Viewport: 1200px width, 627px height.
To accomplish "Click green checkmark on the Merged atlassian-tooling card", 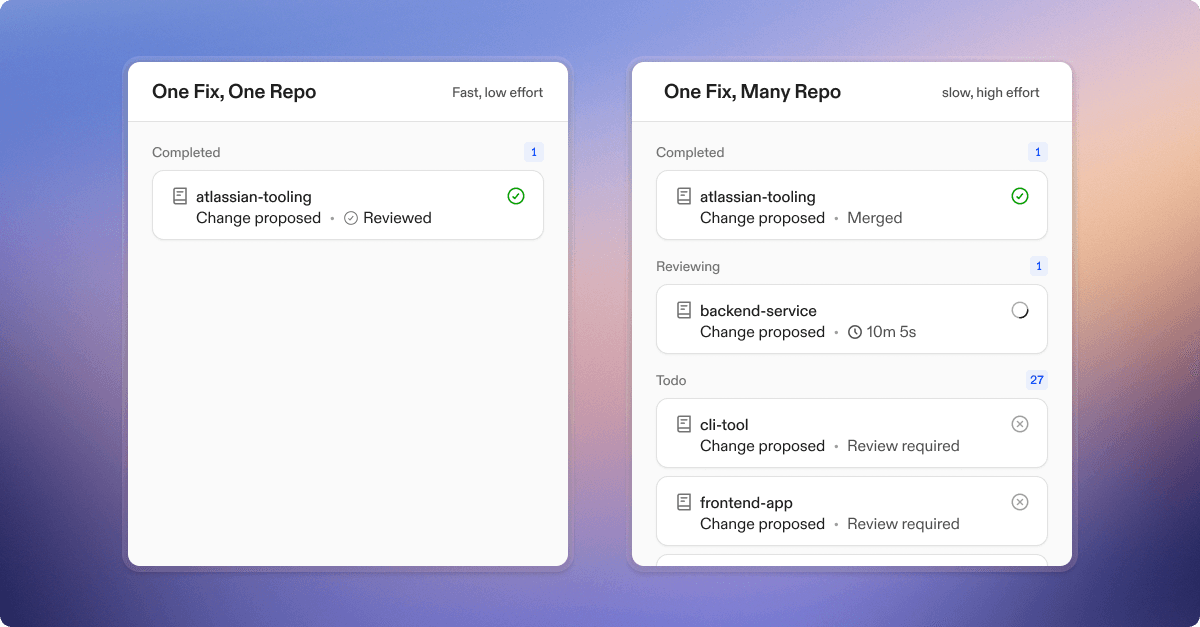I will [1019, 196].
